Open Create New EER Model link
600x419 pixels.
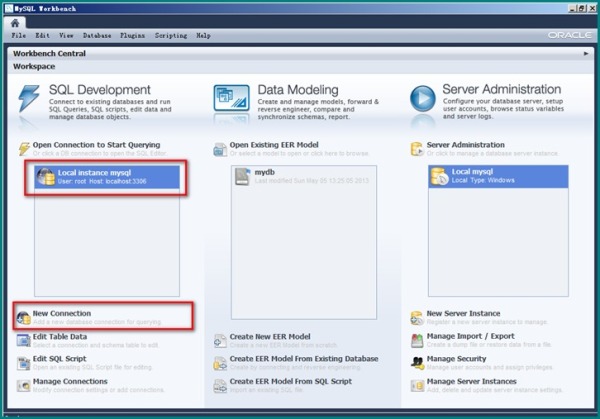pos(270,337)
